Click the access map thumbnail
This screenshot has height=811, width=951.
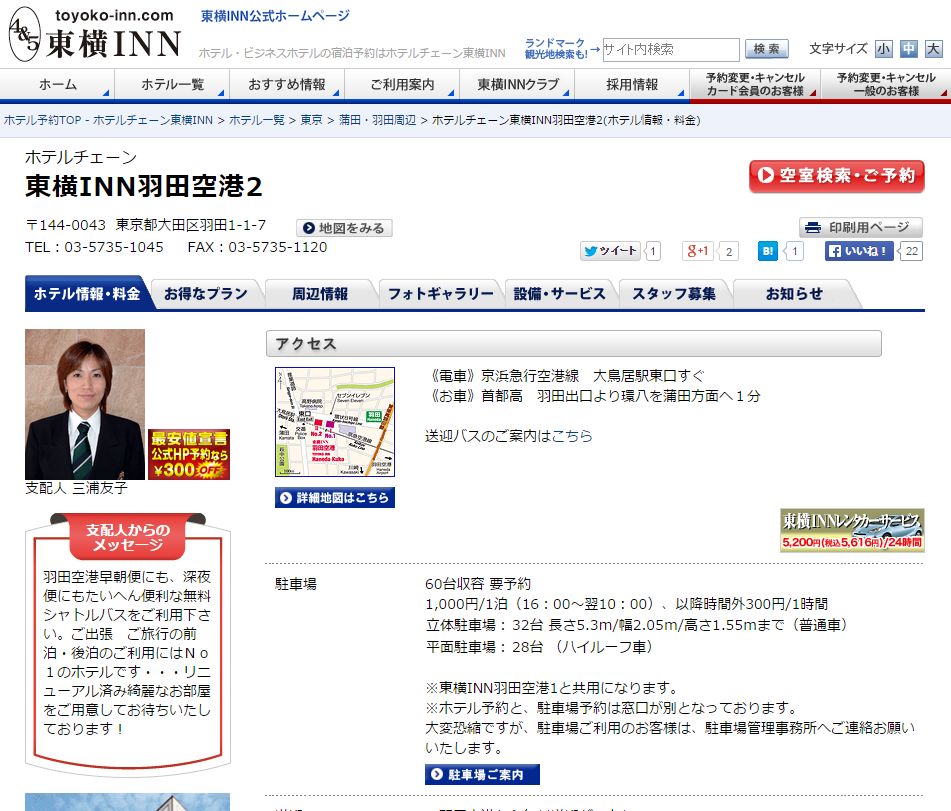click(x=334, y=422)
